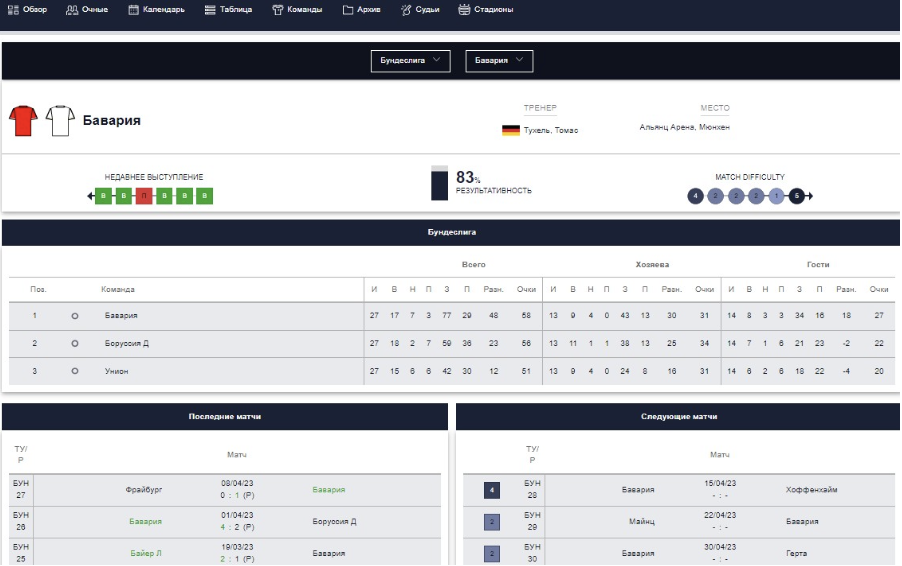Expand the Бундеслига league dropdown
This screenshot has height=566, width=902.
coord(410,61)
